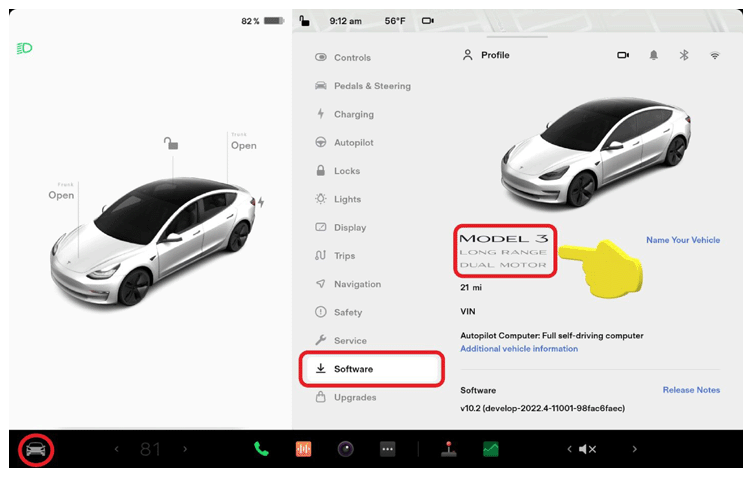Click Name Your Vehicle link
Image resolution: width=752 pixels, height=477 pixels.
(x=683, y=240)
